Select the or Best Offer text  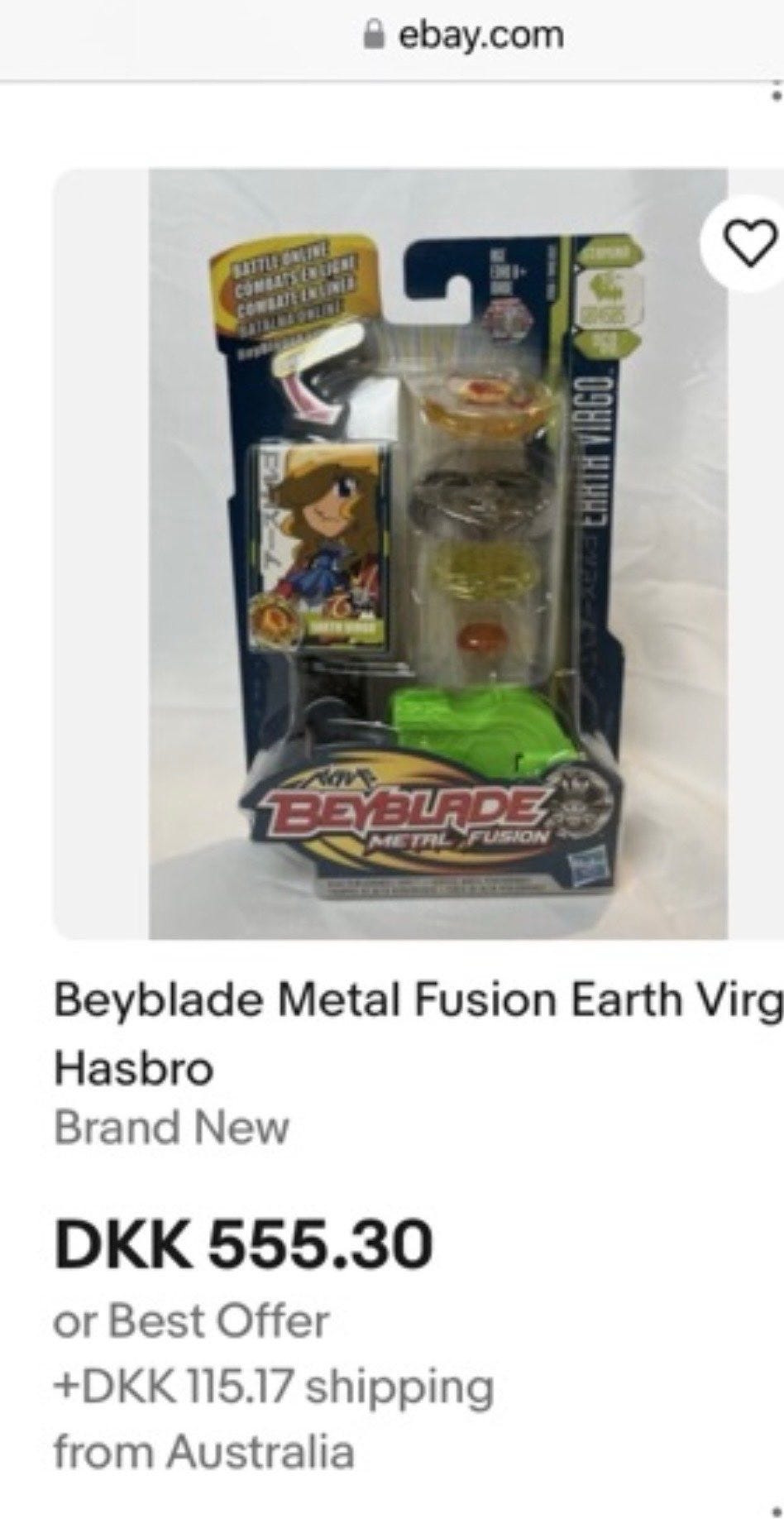pyautogui.click(x=192, y=1320)
